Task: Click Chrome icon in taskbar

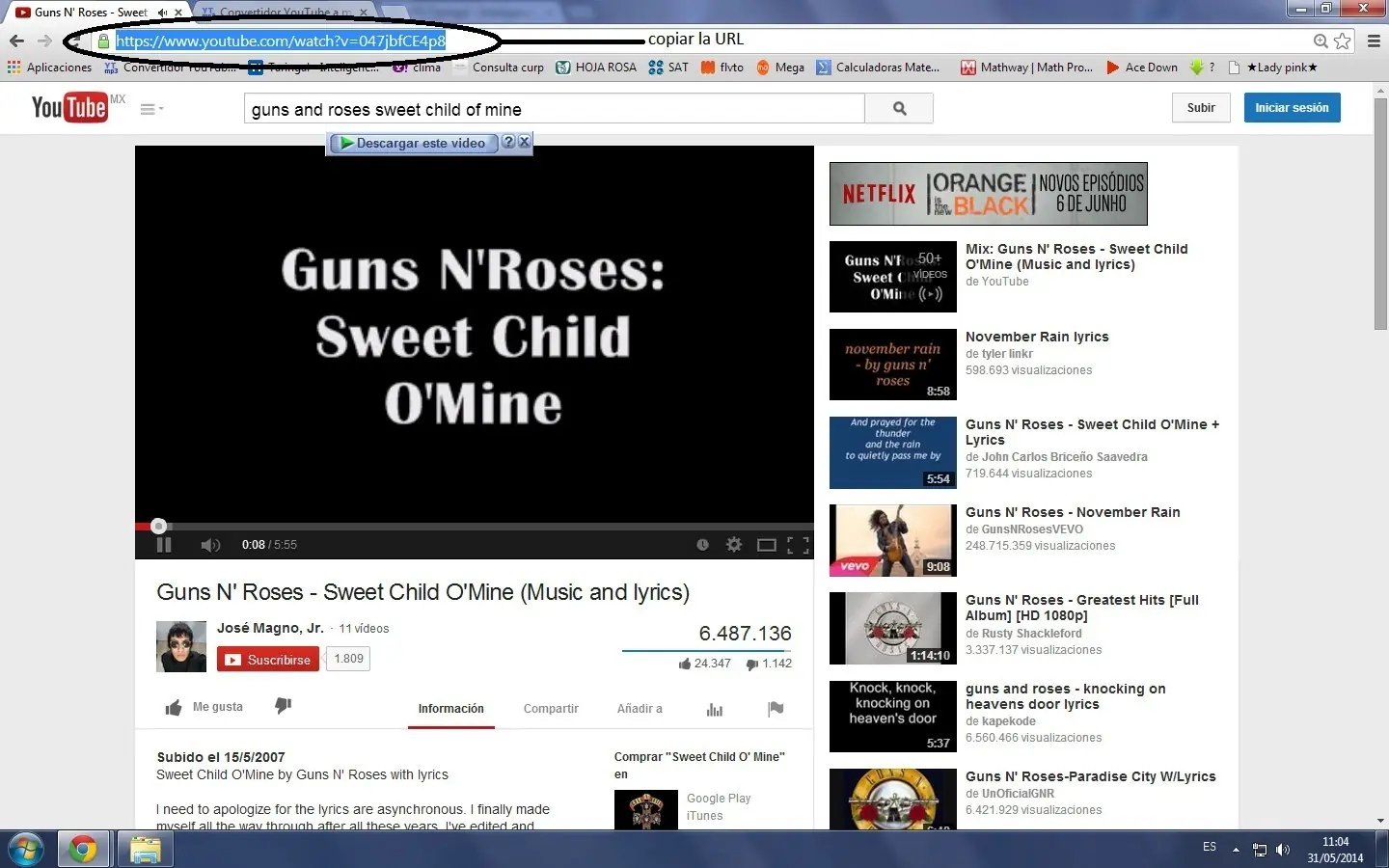Action: 83,850
